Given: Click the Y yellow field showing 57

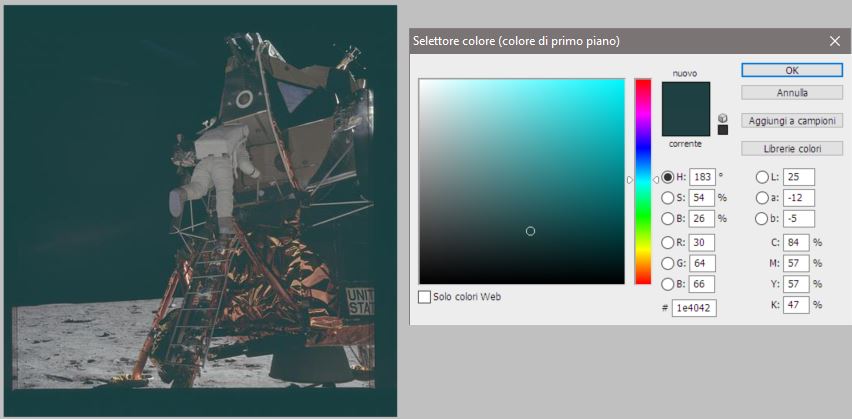Looking at the screenshot, I should 797,284.
